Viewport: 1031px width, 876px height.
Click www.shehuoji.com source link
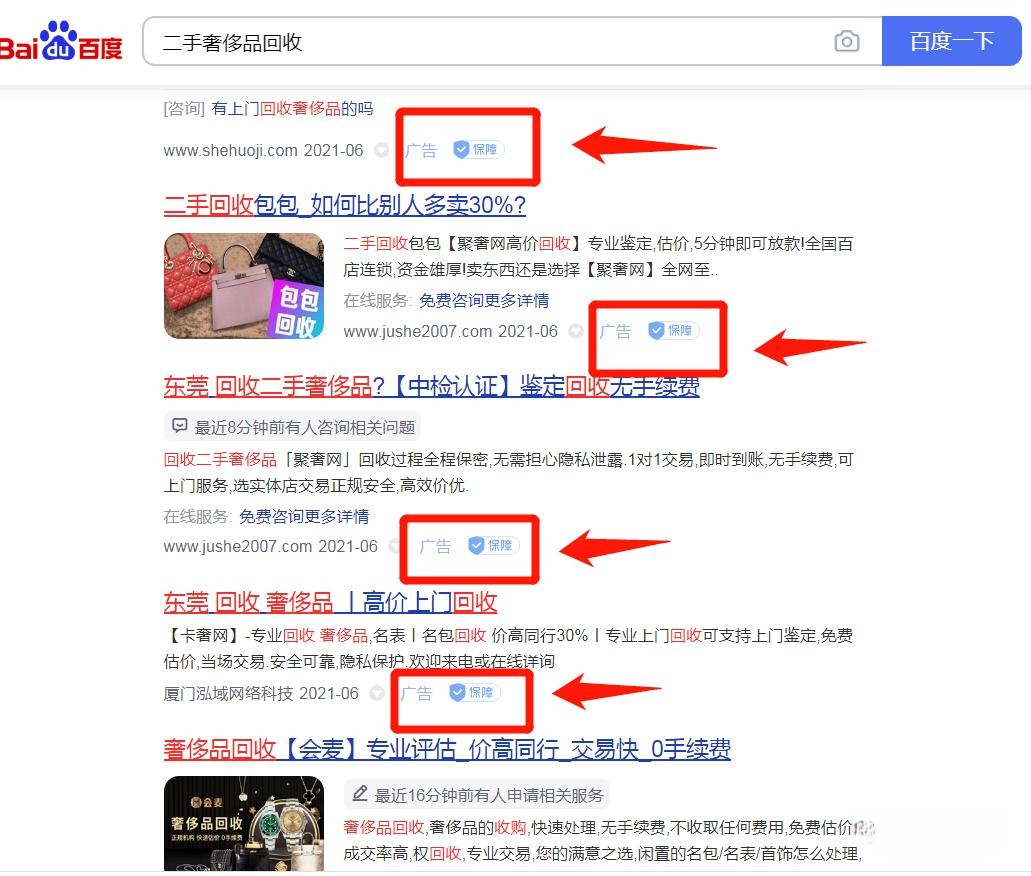point(230,151)
